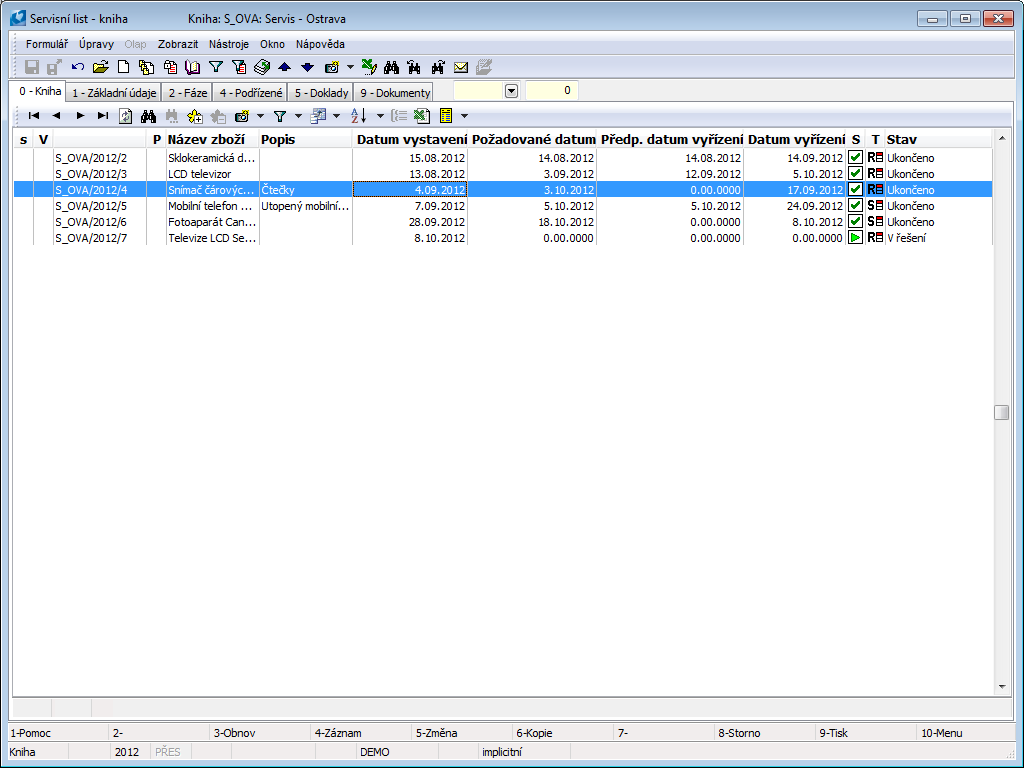This screenshot has width=1024, height=768.
Task: Click the scrollbar up arrow of the grid
Action: pyautogui.click(x=1002, y=138)
